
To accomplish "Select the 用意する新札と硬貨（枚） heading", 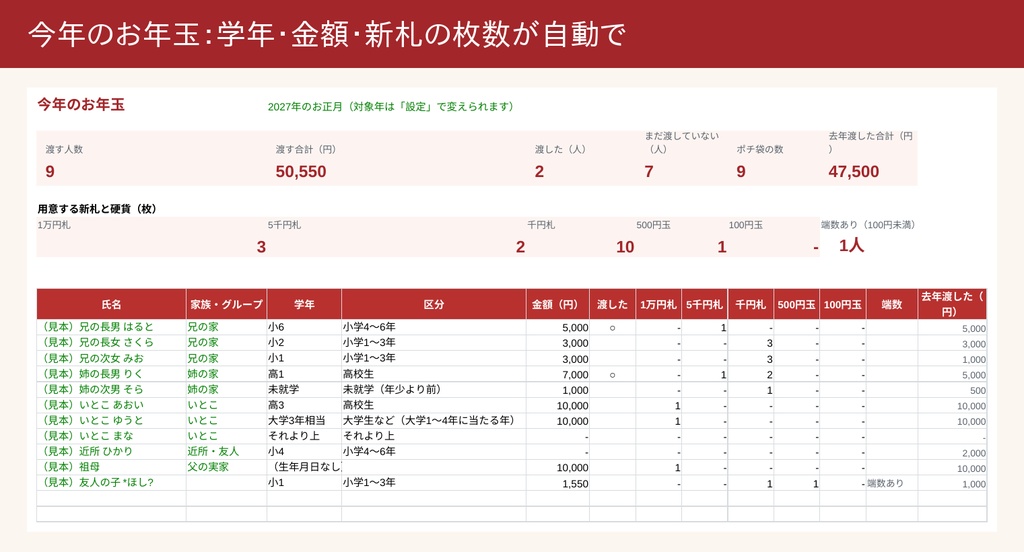I will click(x=97, y=209).
